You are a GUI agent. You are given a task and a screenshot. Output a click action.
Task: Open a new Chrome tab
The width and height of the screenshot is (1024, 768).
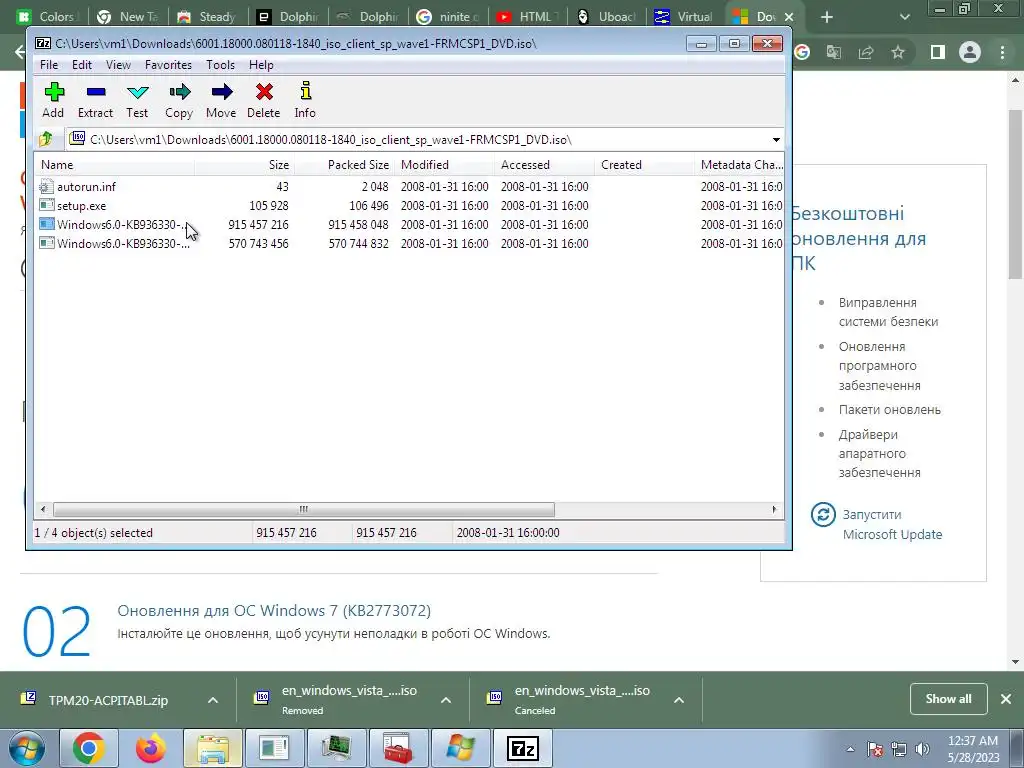(827, 17)
